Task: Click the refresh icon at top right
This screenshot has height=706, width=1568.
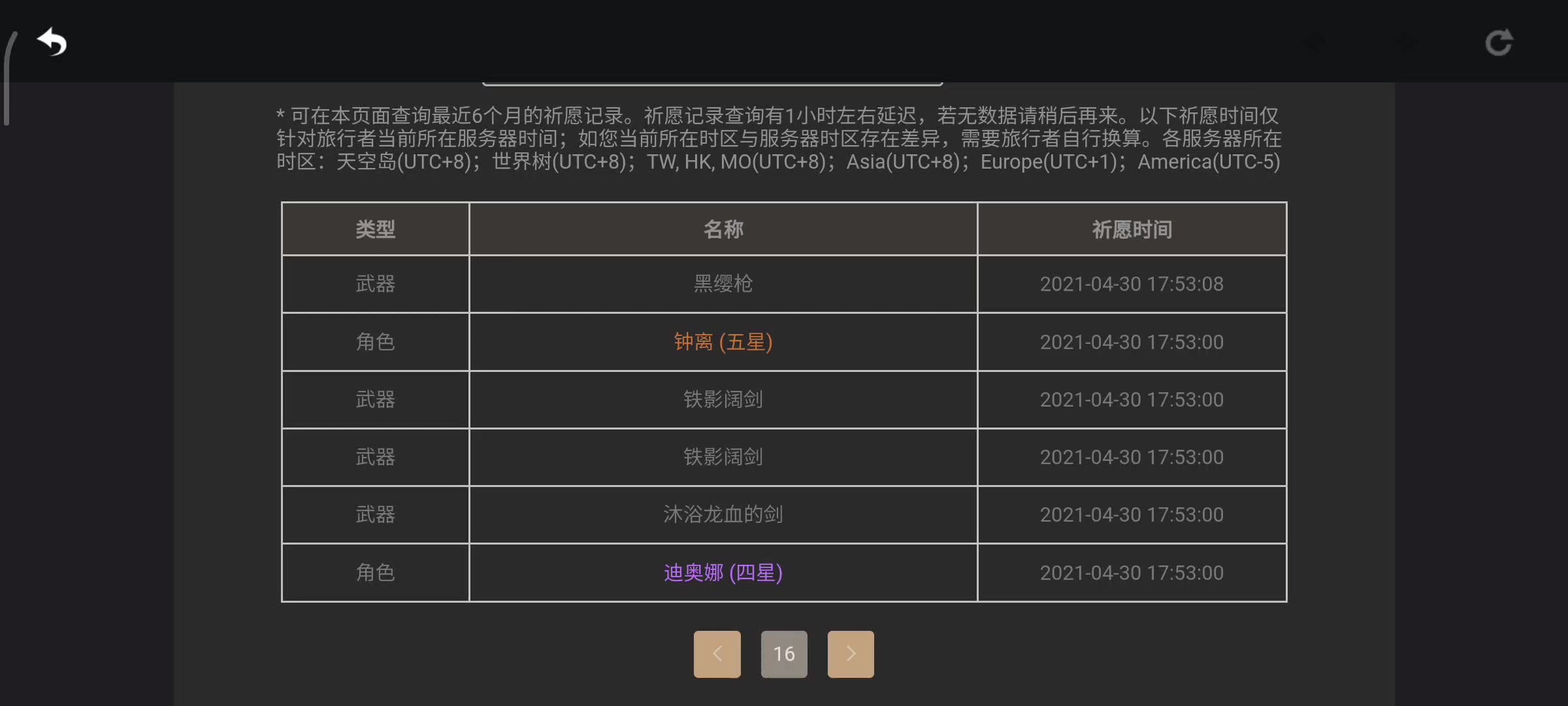Action: 1499,43
